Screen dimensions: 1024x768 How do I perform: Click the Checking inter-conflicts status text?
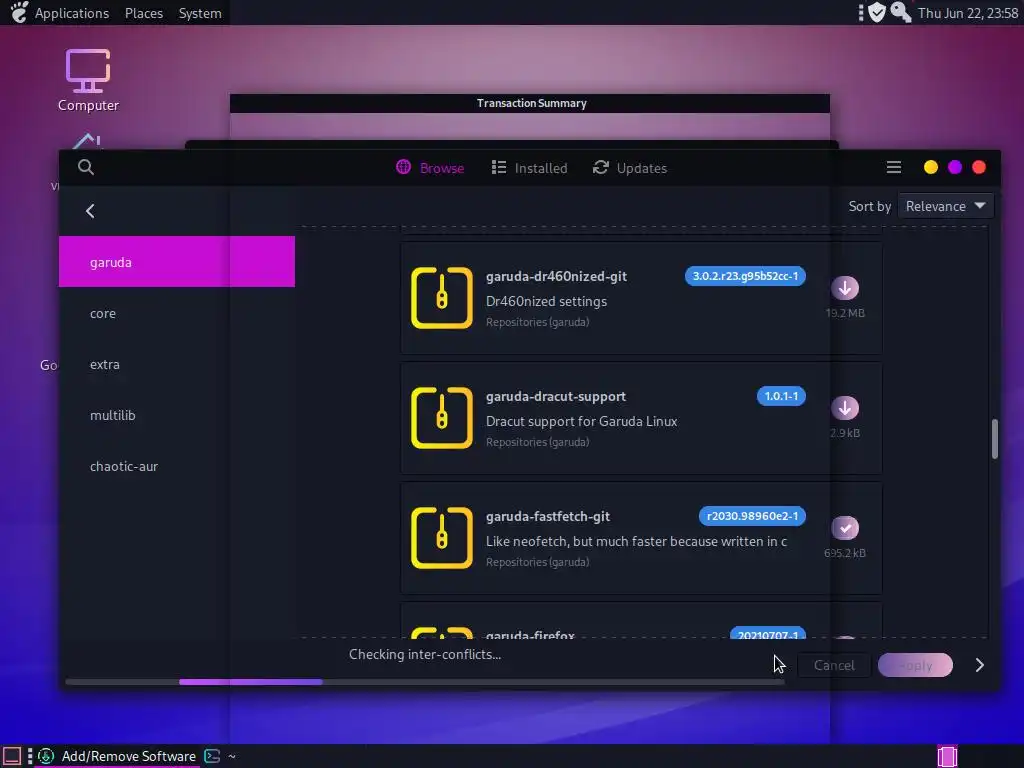point(425,654)
